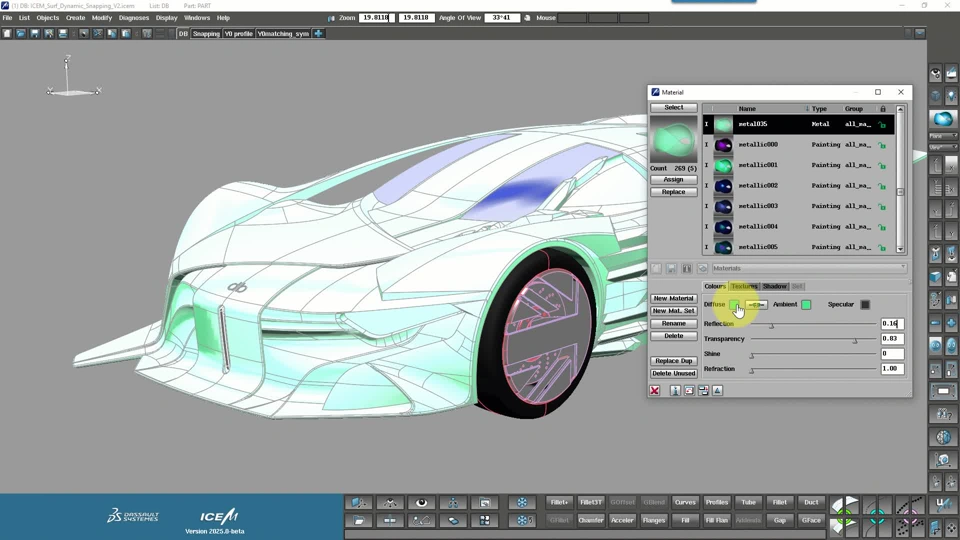This screenshot has width=960, height=540.
Task: Click the Name column header in material list
Action: [747, 109]
